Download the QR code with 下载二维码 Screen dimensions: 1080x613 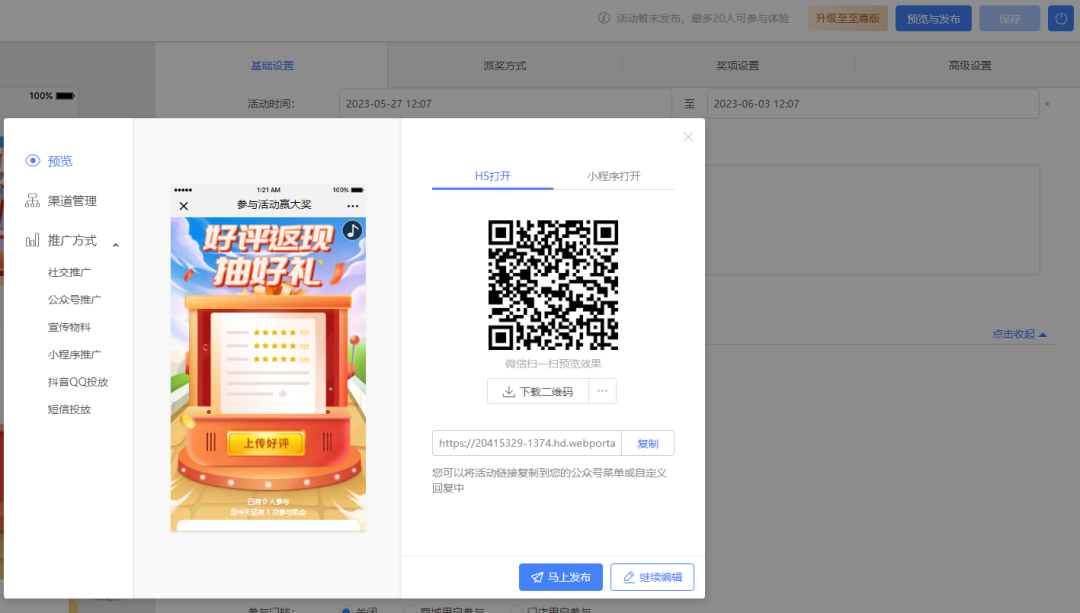click(x=538, y=391)
